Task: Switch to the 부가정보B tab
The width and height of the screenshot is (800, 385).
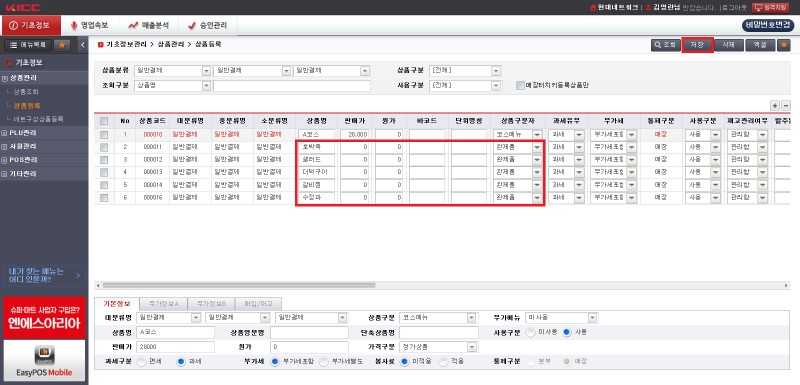Action: 210,303
